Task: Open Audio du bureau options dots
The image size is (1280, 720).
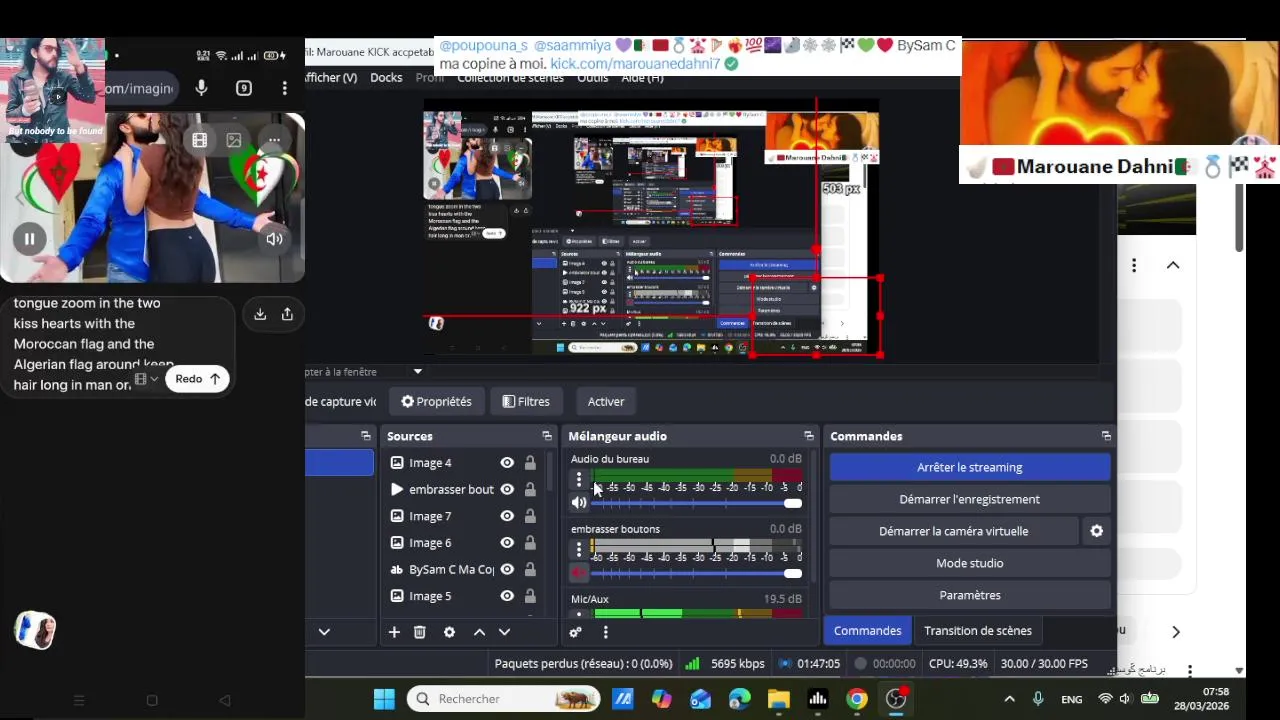Action: click(x=578, y=480)
